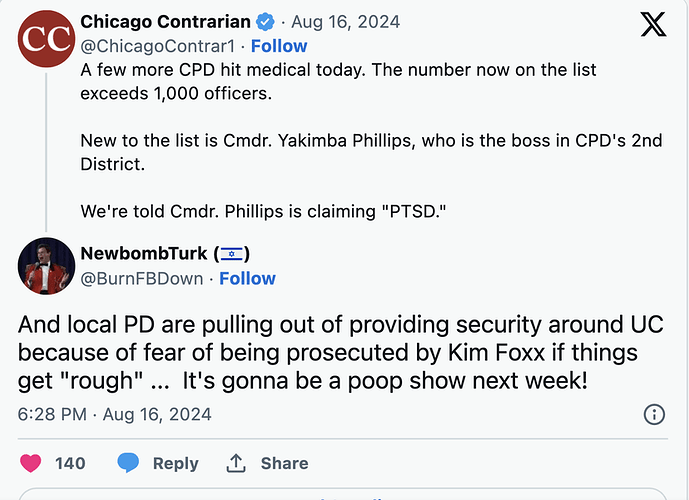Click the 140 likes count
This screenshot has width=689, height=500.
70,463
